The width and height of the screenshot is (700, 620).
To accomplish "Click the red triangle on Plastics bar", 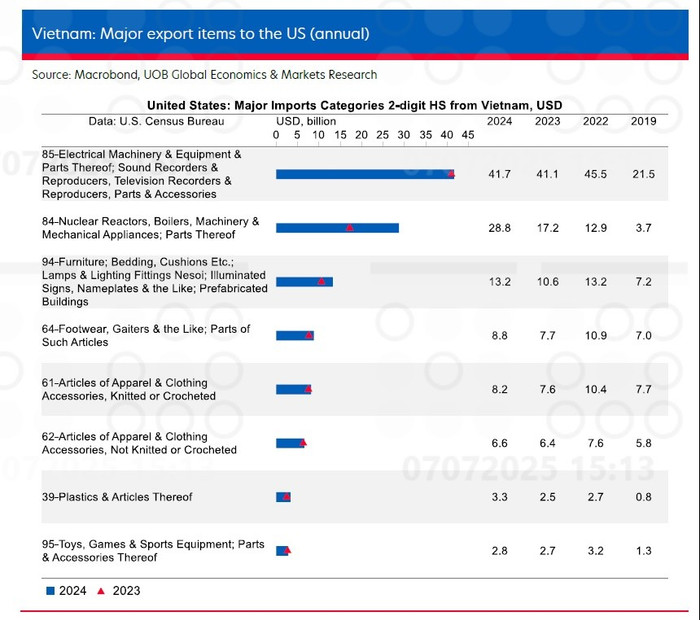I will (x=287, y=497).
